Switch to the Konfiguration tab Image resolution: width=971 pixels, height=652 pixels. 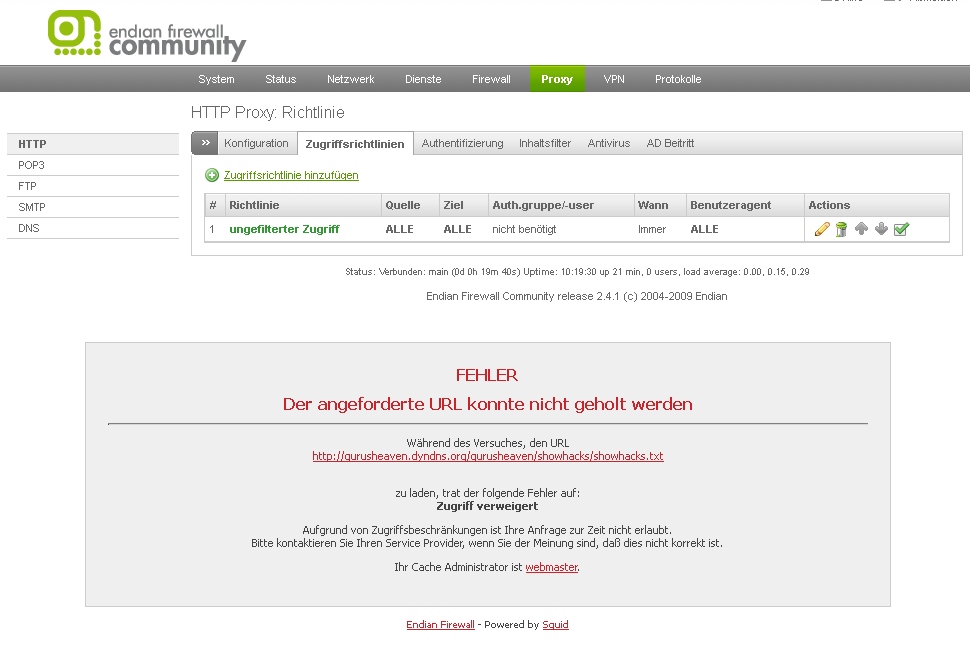[256, 143]
